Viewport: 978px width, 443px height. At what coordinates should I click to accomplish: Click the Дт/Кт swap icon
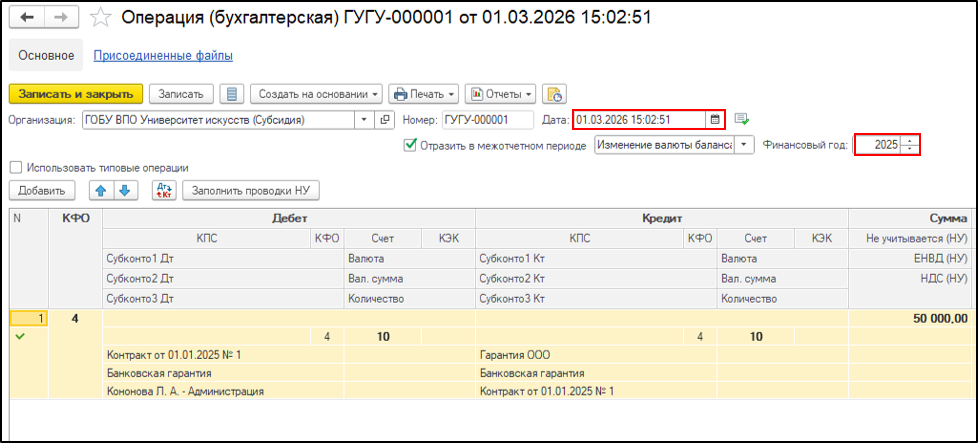pos(165,191)
